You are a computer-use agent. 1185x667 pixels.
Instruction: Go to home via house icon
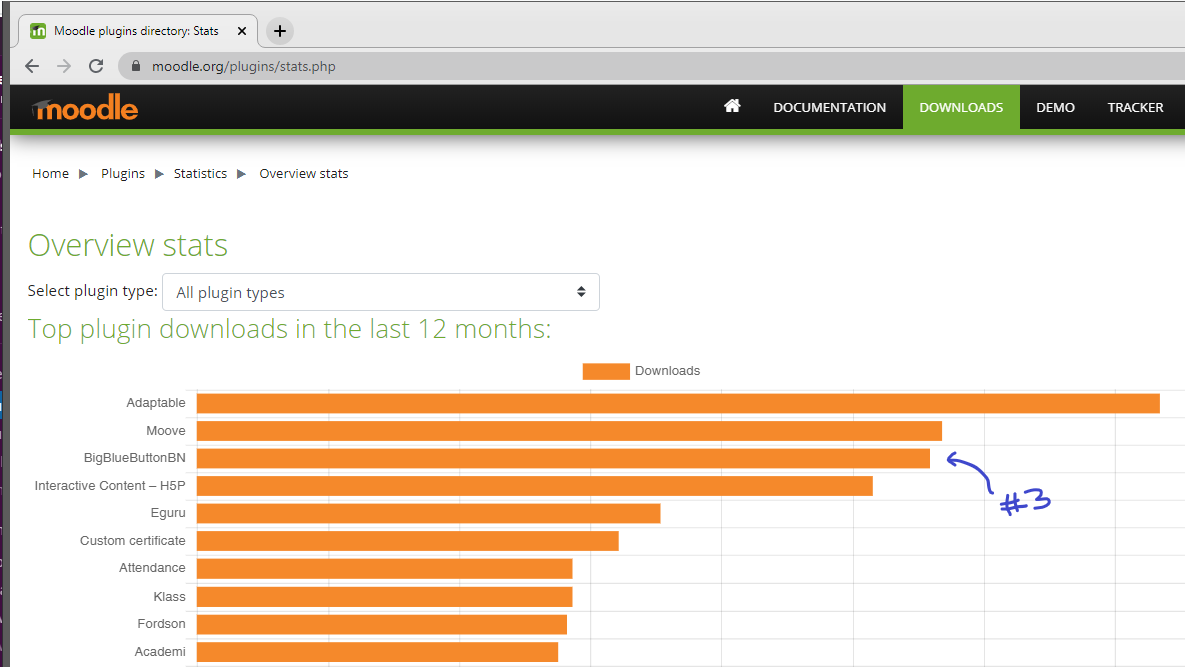pos(732,107)
